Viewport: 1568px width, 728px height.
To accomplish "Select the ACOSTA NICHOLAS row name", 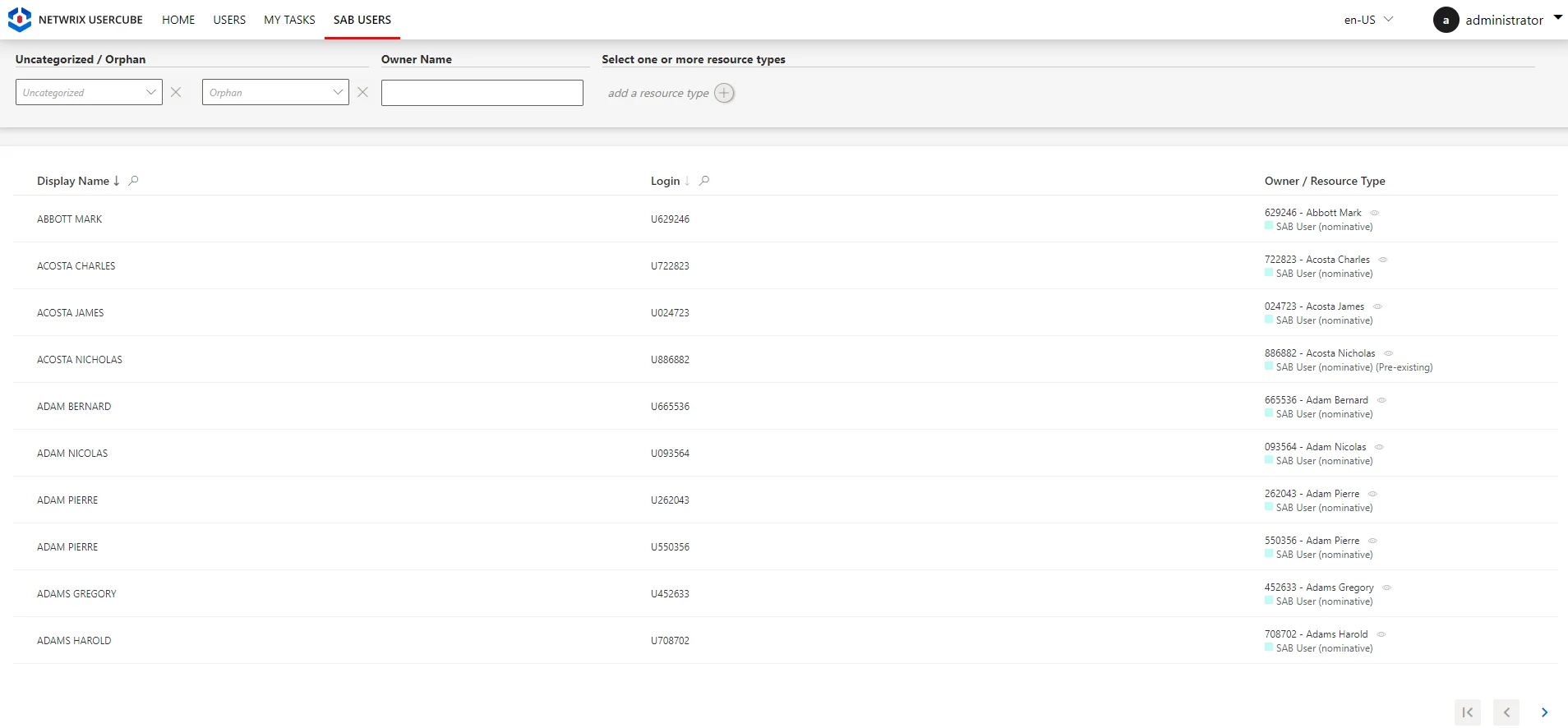I will click(x=80, y=360).
